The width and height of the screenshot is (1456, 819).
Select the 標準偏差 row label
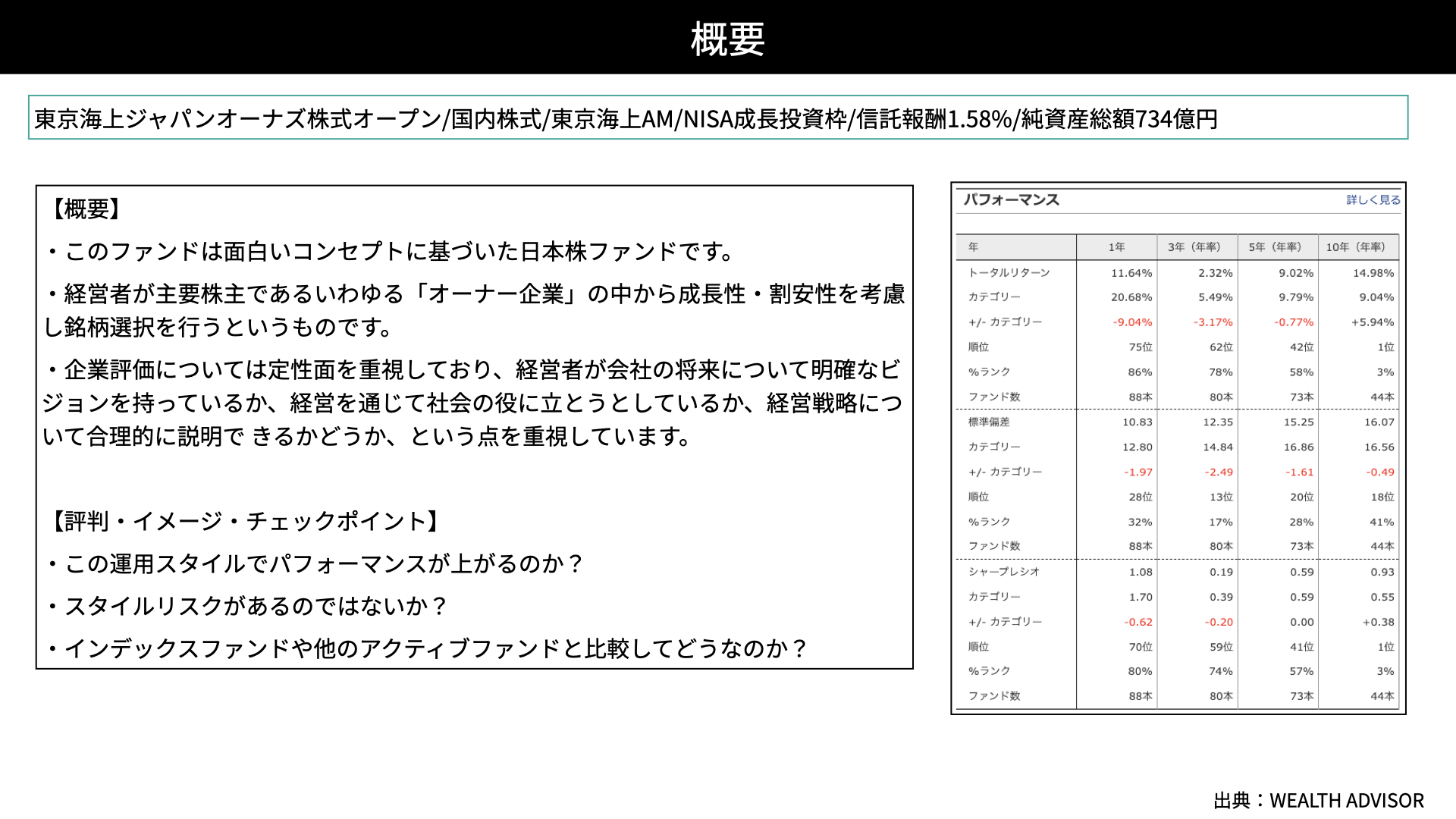(x=989, y=422)
